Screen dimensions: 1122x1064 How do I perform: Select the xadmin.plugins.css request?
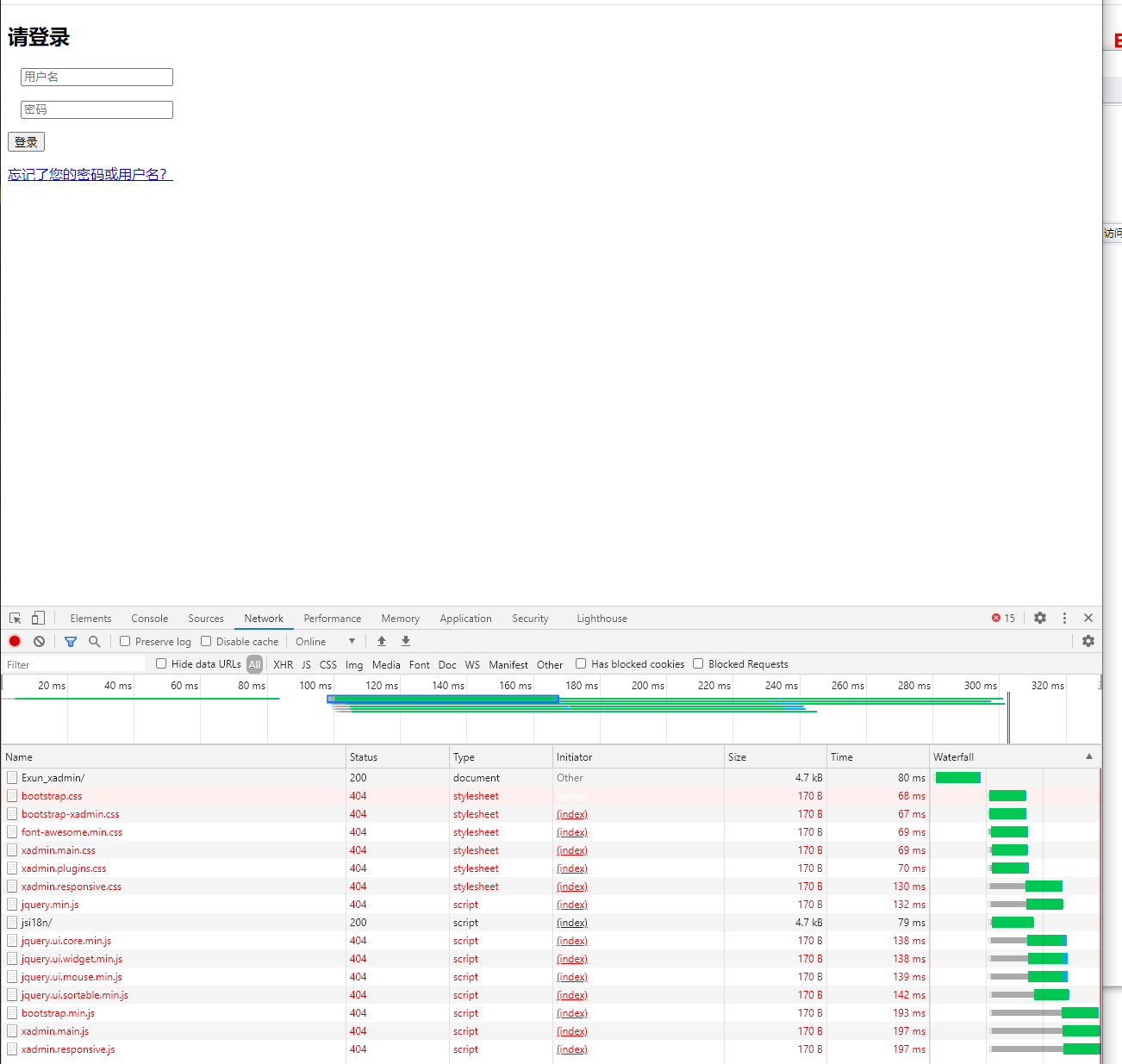pos(64,868)
